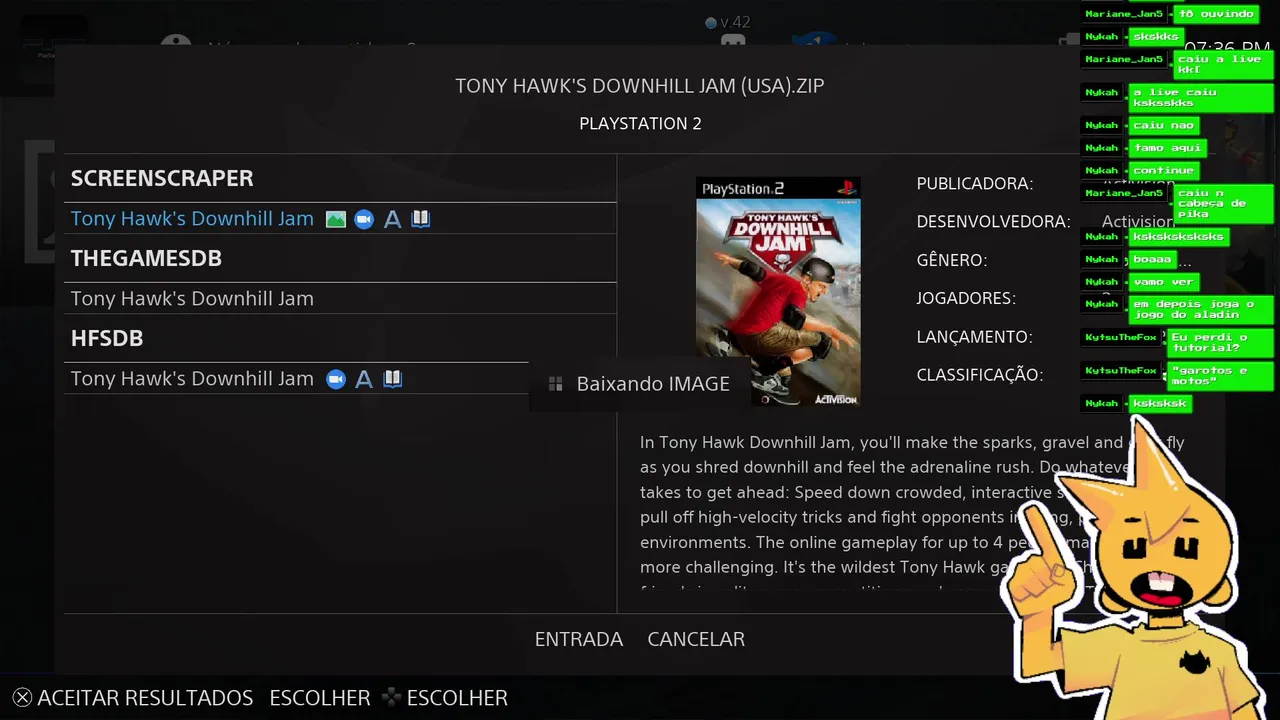1280x720 pixels.
Task: Click the video camera icon on HFSDB result
Action: pos(336,379)
